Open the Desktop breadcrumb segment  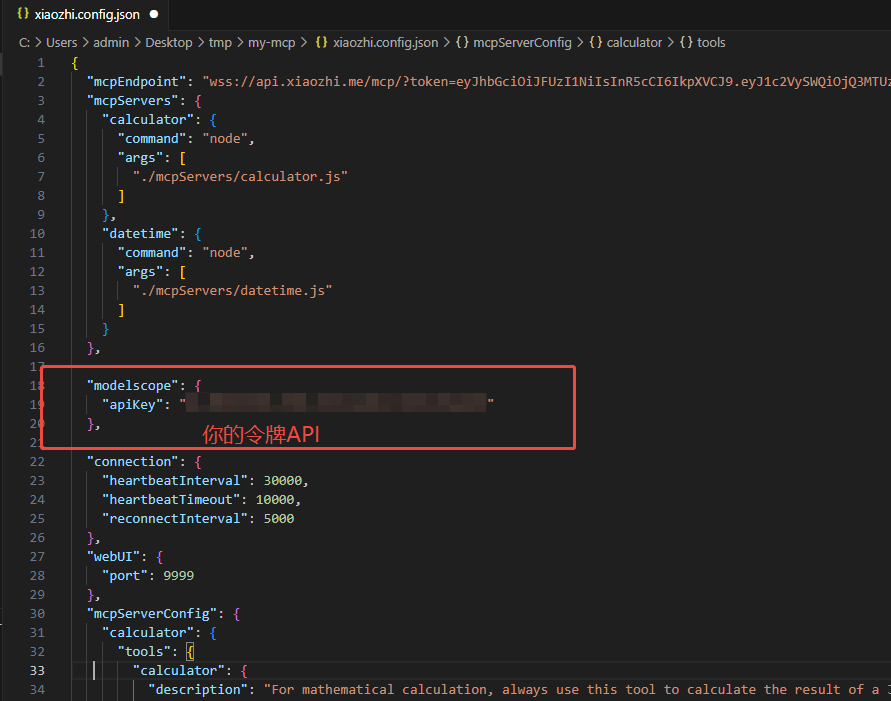(169, 43)
